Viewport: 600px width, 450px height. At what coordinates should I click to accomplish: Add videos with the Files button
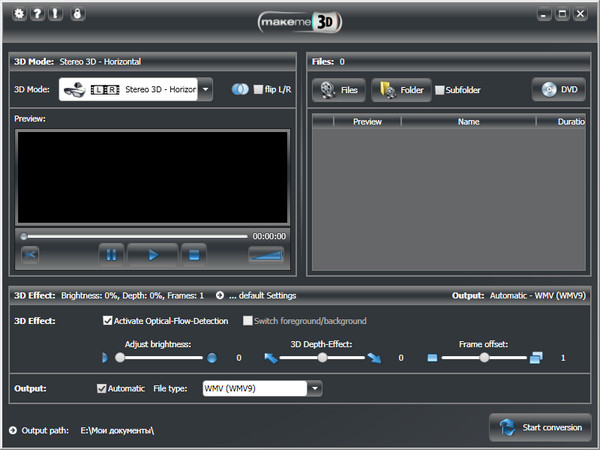pos(339,90)
